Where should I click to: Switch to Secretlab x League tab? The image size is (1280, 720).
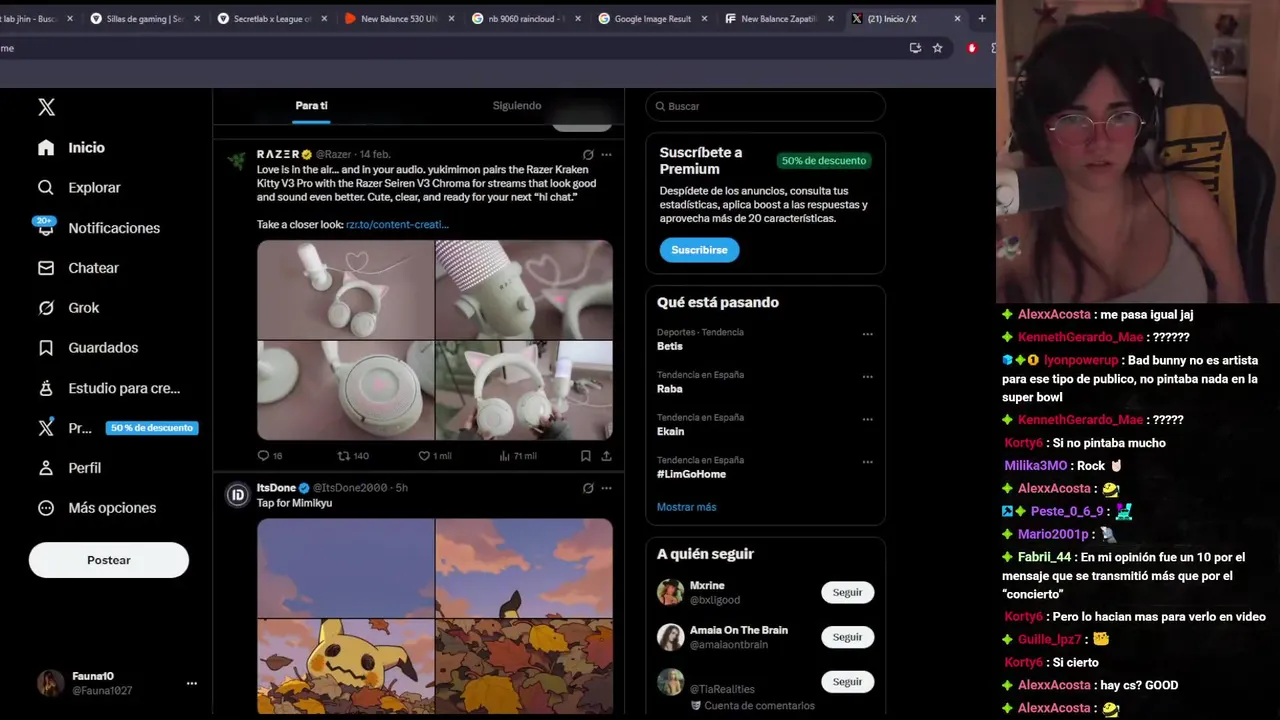coord(273,18)
